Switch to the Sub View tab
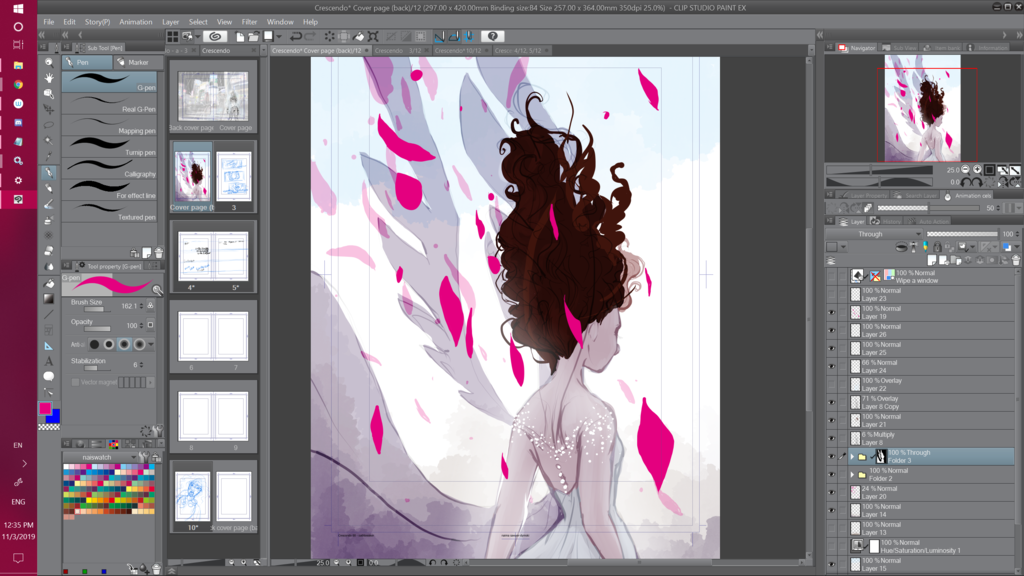The width and height of the screenshot is (1024, 576). click(899, 48)
